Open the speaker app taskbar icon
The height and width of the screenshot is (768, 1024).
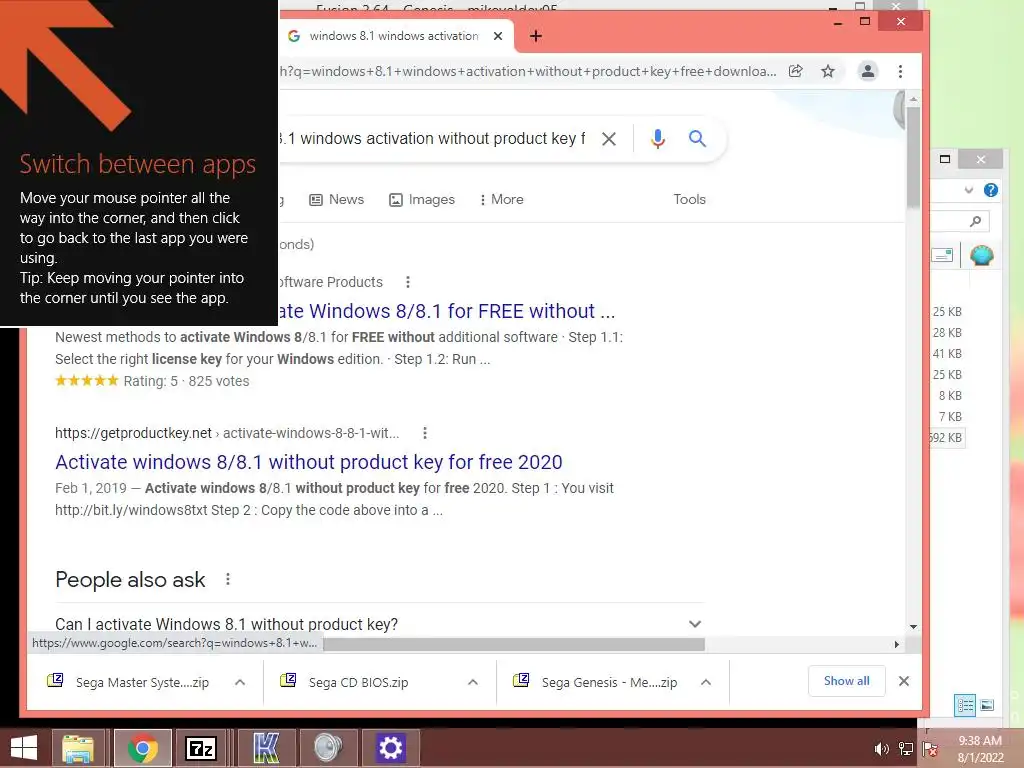[328, 748]
